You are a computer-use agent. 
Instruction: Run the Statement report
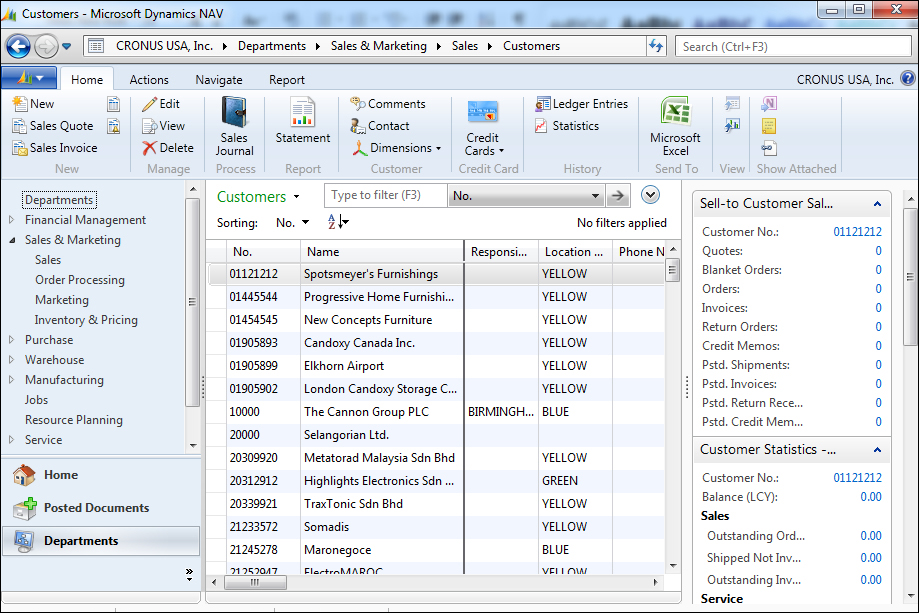(x=303, y=121)
